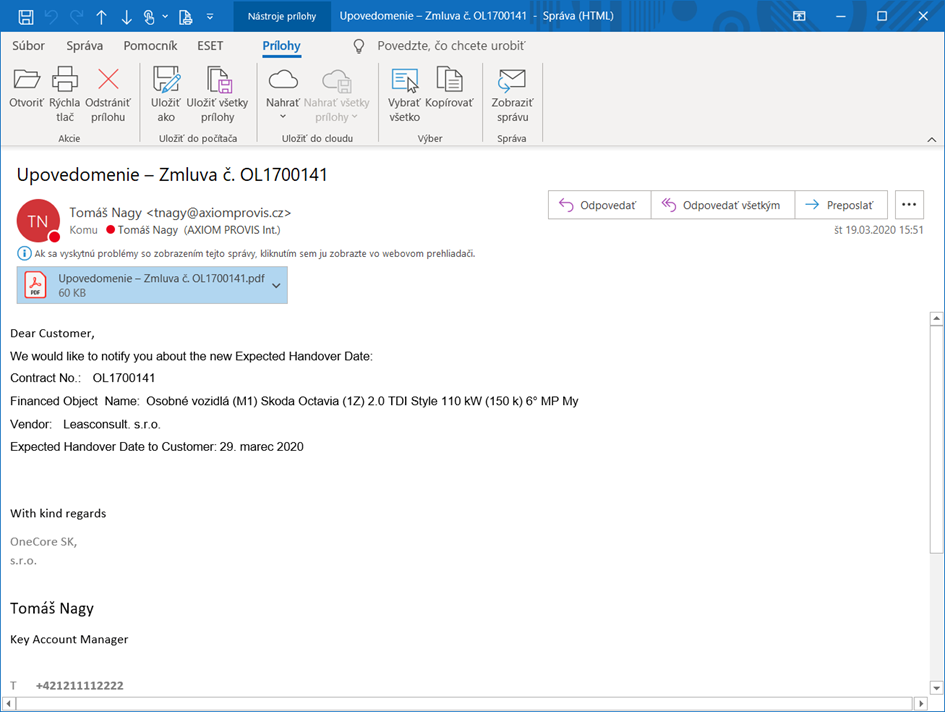
Task: Click the Odpovedať reply button
Action: click(x=599, y=205)
